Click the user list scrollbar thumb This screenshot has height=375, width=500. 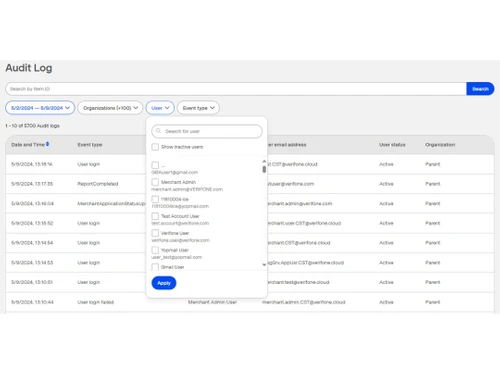coord(264,169)
